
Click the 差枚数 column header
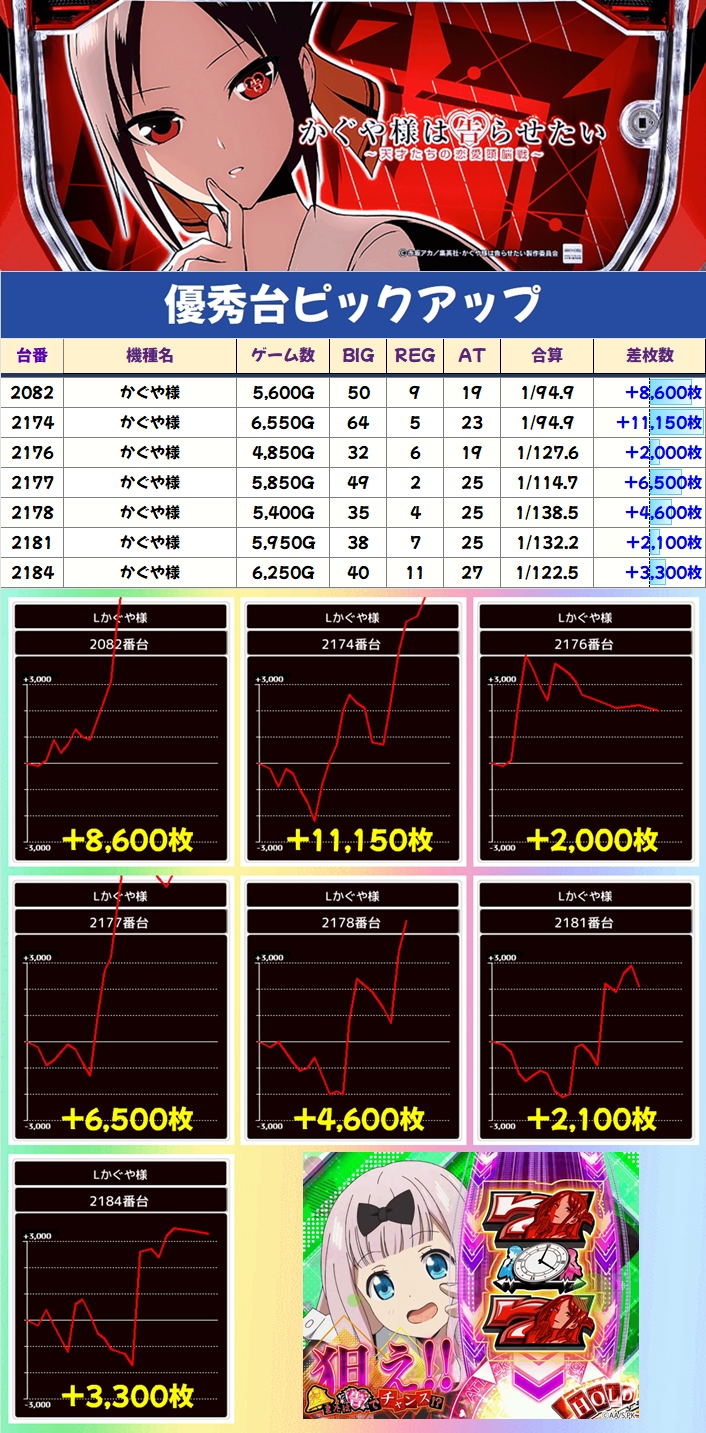tap(649, 356)
